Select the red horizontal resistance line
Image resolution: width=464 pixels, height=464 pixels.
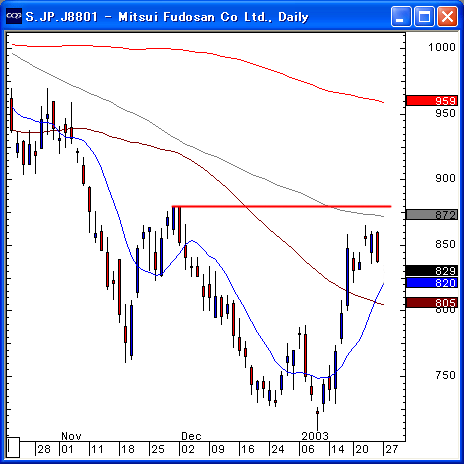tap(281, 207)
